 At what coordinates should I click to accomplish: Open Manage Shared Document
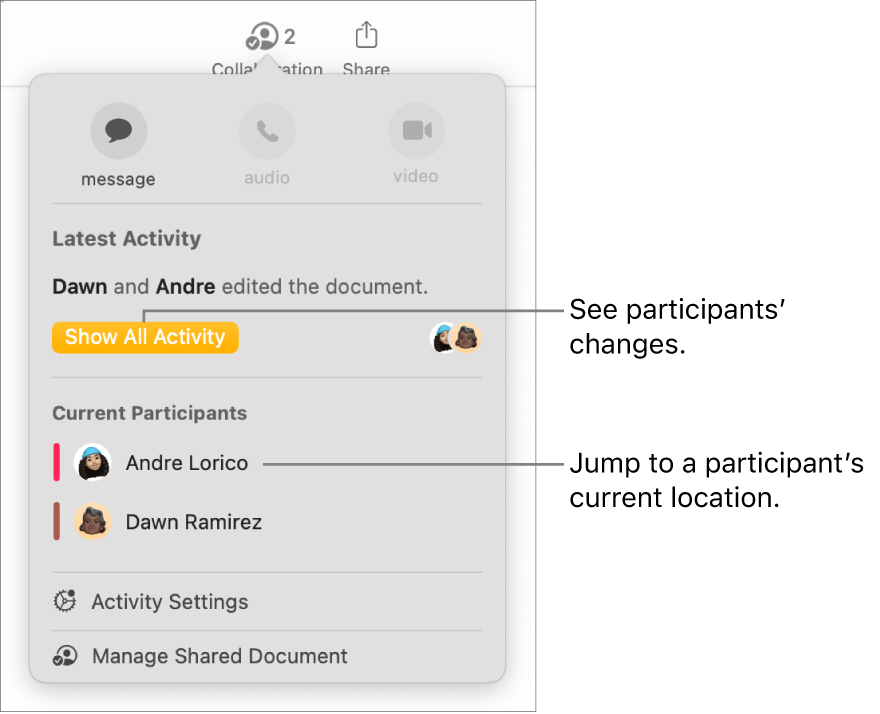tap(220, 656)
